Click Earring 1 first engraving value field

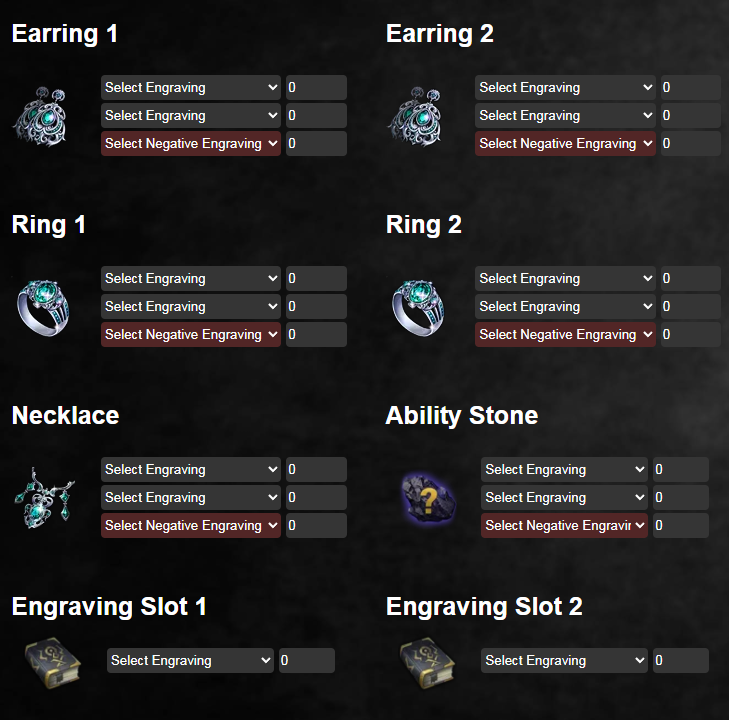316,87
